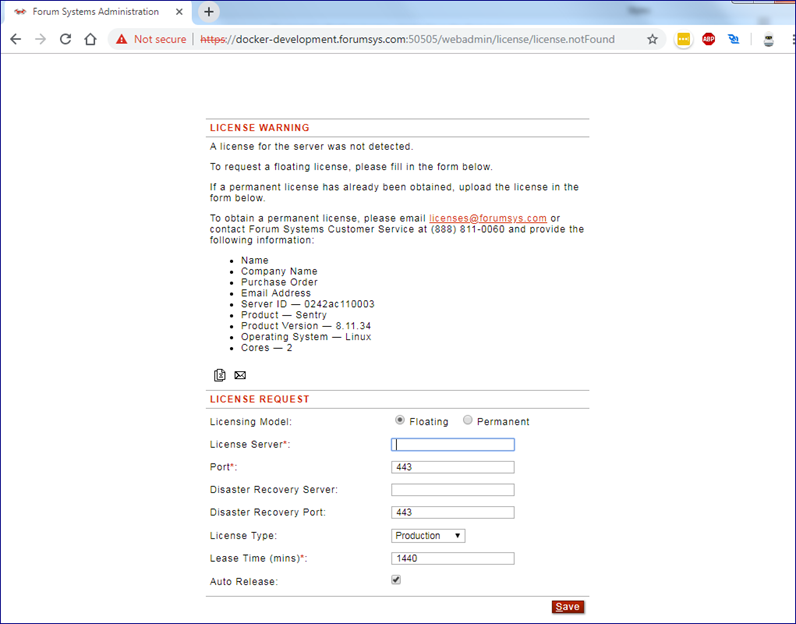This screenshot has width=796, height=624.
Task: Select the Floating licensing model
Action: point(400,420)
